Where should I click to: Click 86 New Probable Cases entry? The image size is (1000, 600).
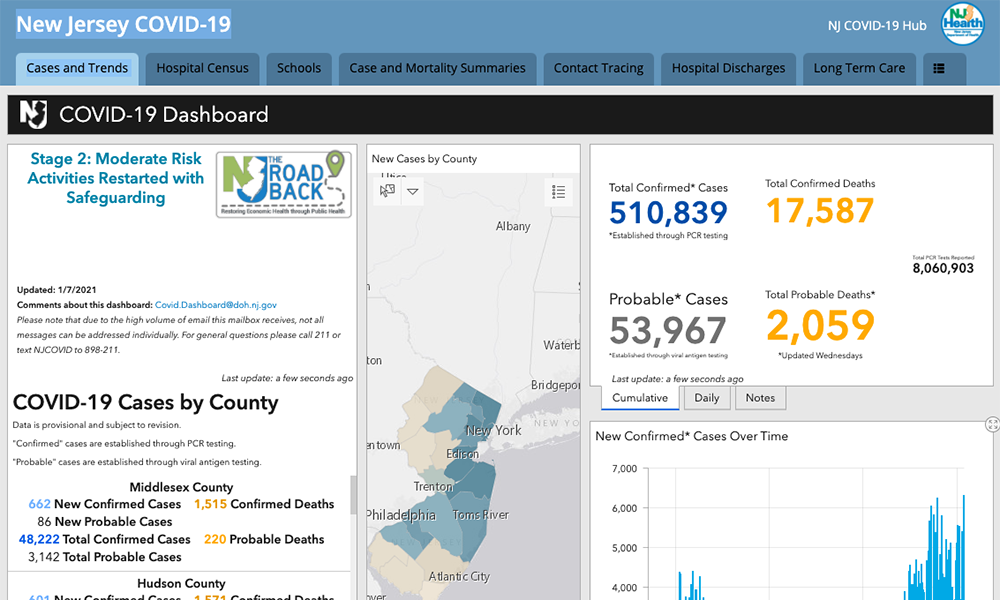105,522
